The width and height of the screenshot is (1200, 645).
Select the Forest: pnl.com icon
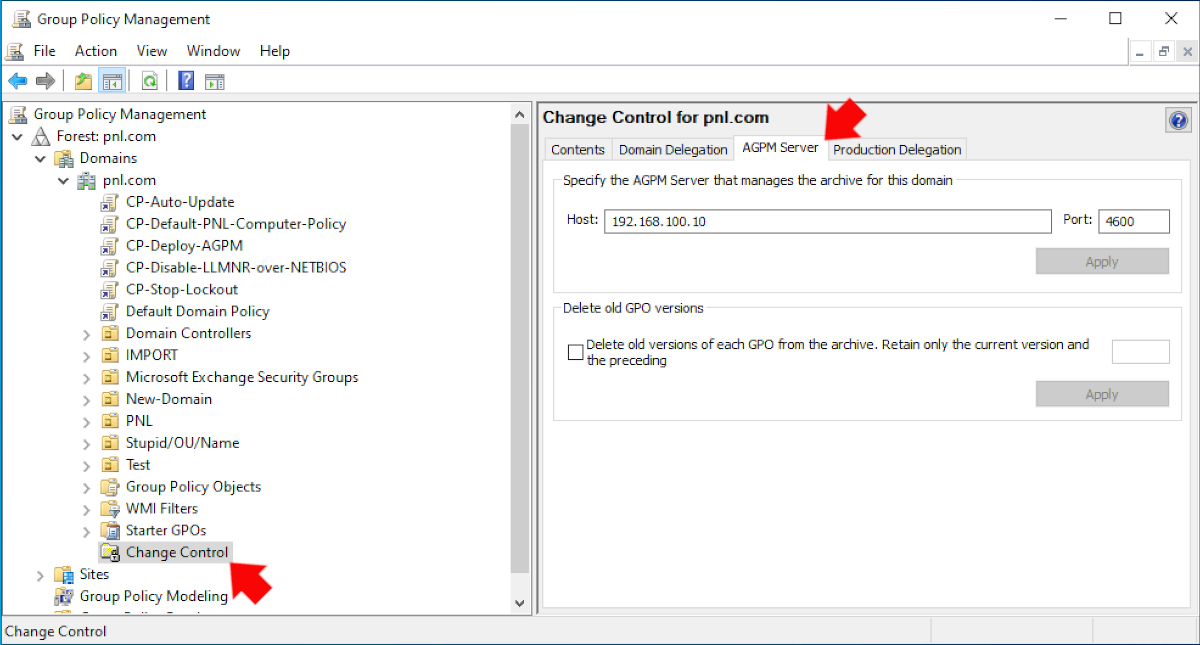pos(42,136)
